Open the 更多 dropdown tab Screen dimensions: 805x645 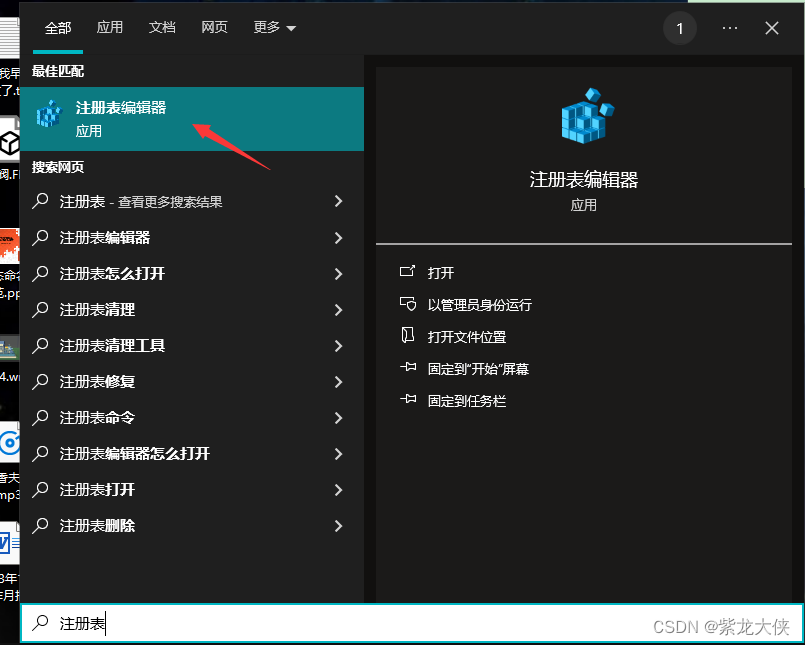click(275, 27)
